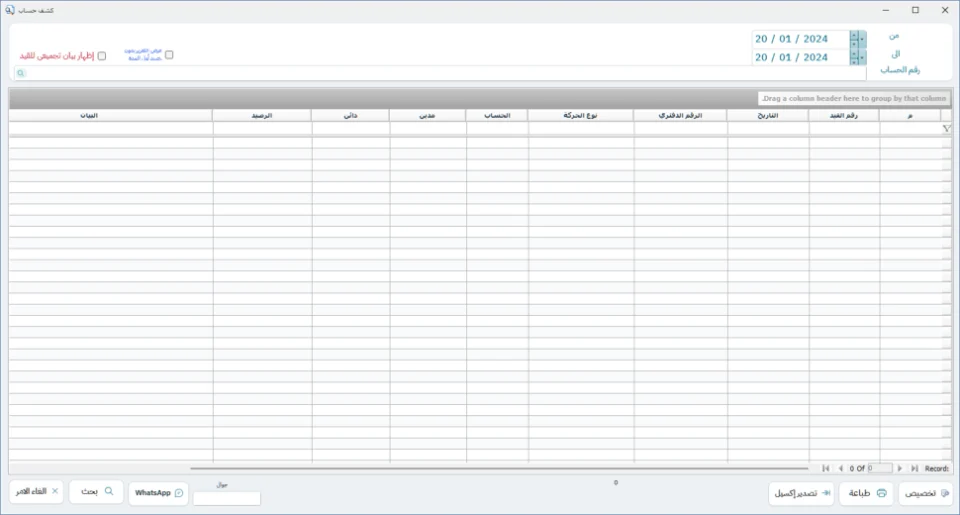This screenshot has height=515, width=960.
Task: Sort by the 'دائن' column header
Action: tap(350, 115)
